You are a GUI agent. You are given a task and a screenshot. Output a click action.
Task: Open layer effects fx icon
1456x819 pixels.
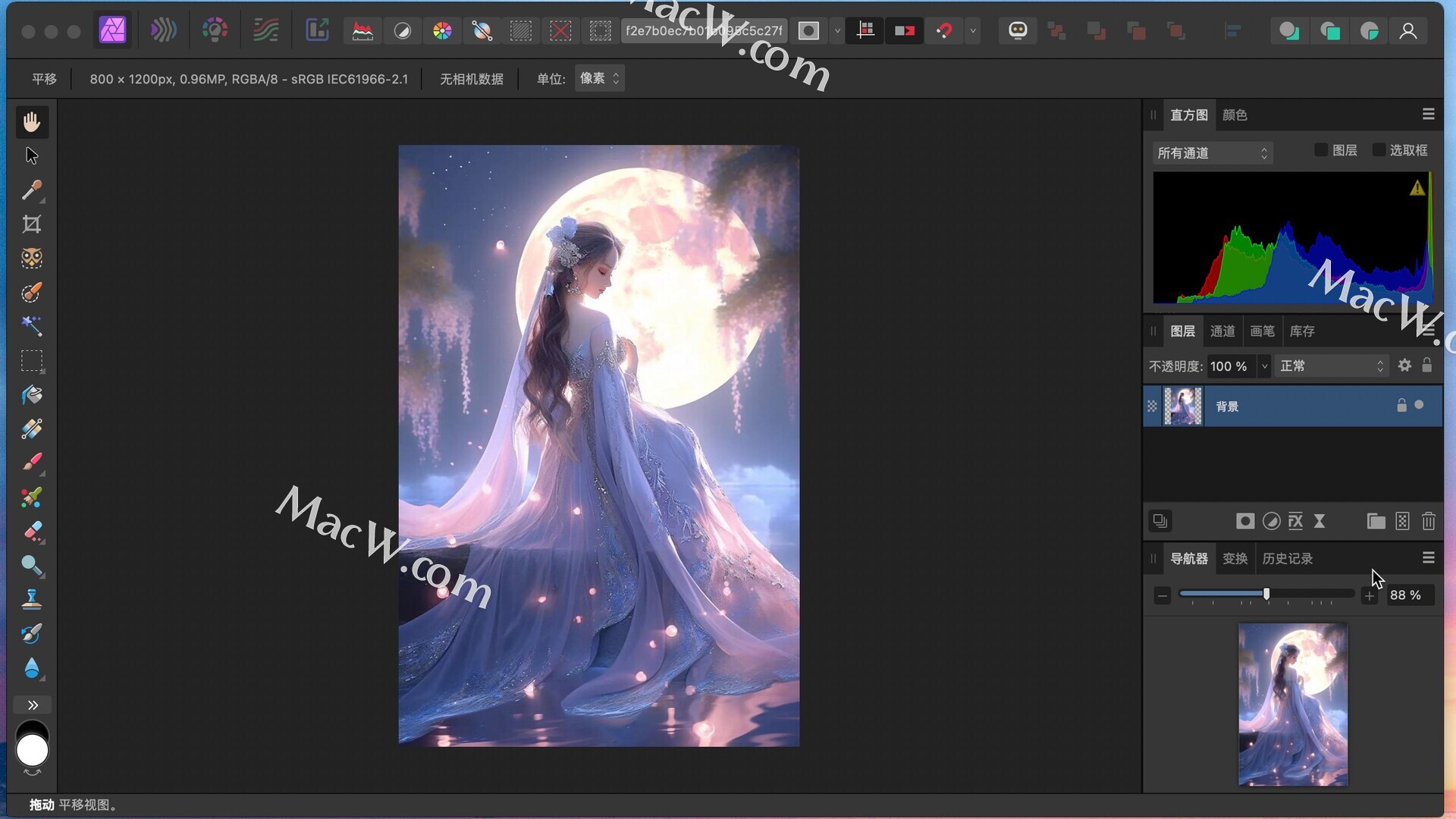[1295, 521]
